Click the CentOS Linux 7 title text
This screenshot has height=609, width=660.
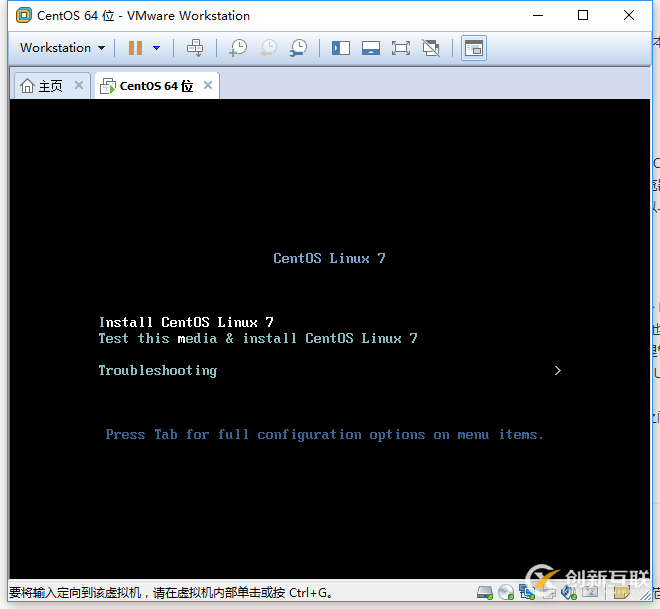tap(329, 258)
